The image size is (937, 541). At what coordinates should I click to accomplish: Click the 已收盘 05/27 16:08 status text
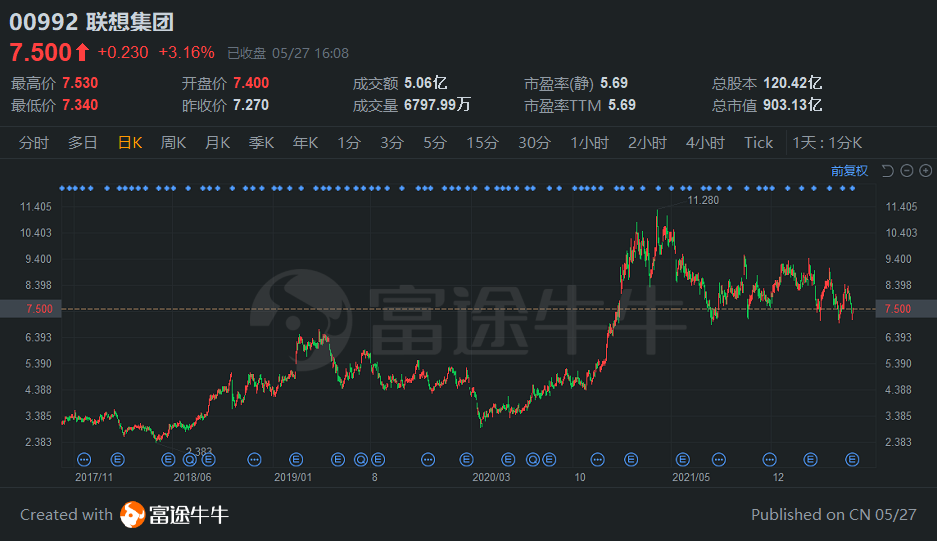click(288, 53)
